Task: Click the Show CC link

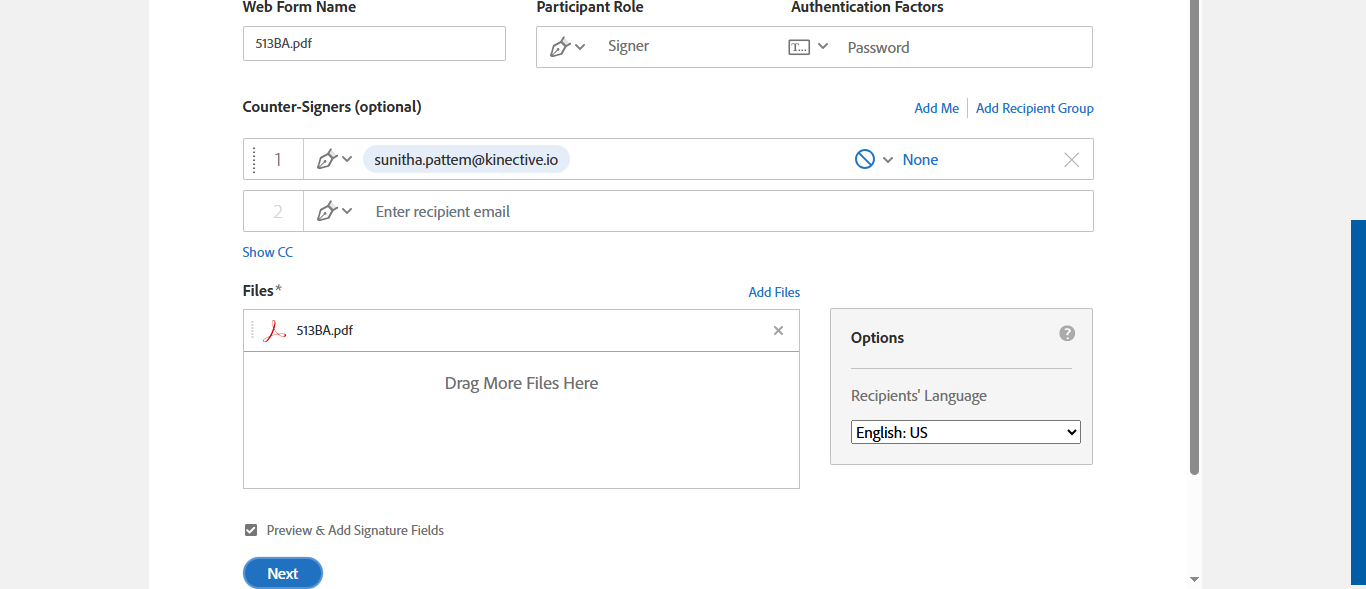Action: (x=267, y=252)
